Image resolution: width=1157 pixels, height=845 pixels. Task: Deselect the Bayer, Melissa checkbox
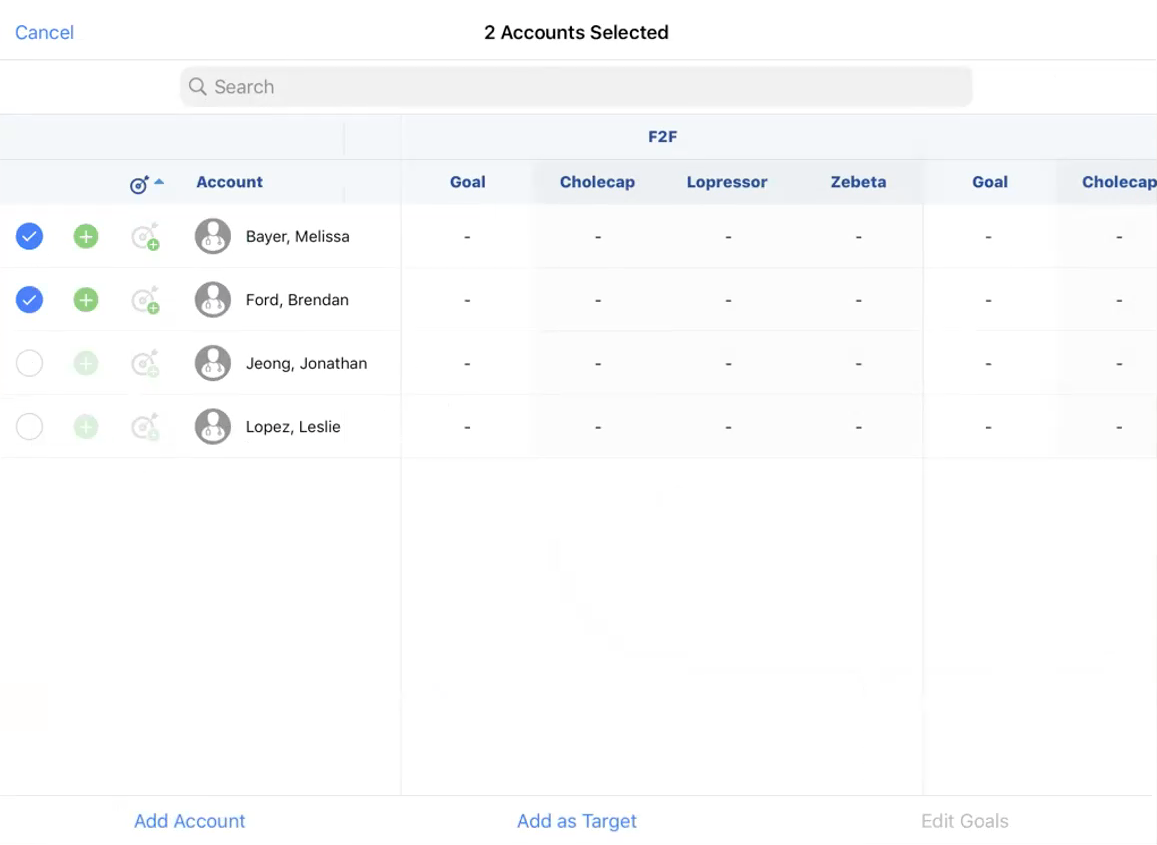[30, 237]
